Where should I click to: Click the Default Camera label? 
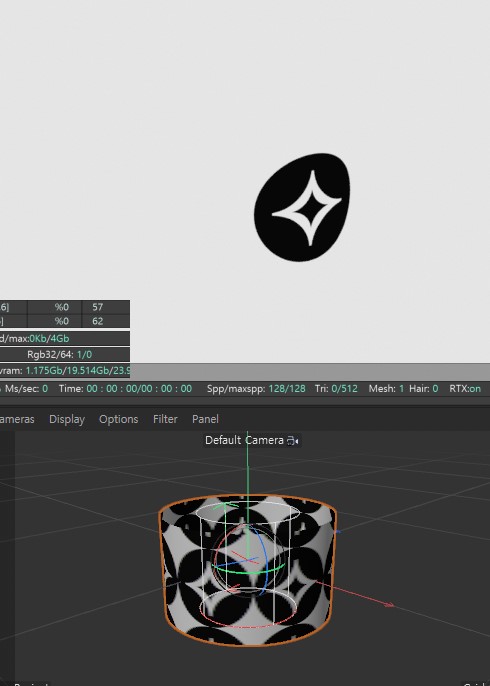(x=244, y=440)
